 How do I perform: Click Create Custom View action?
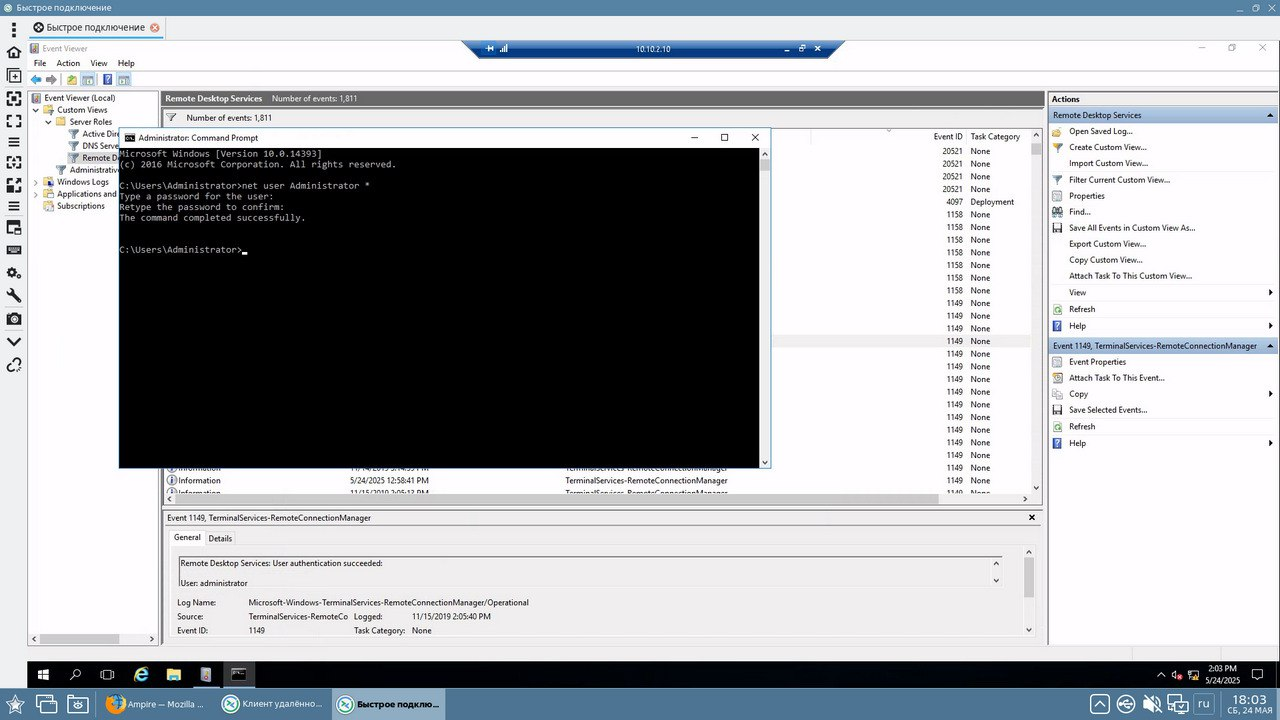(x=1107, y=147)
